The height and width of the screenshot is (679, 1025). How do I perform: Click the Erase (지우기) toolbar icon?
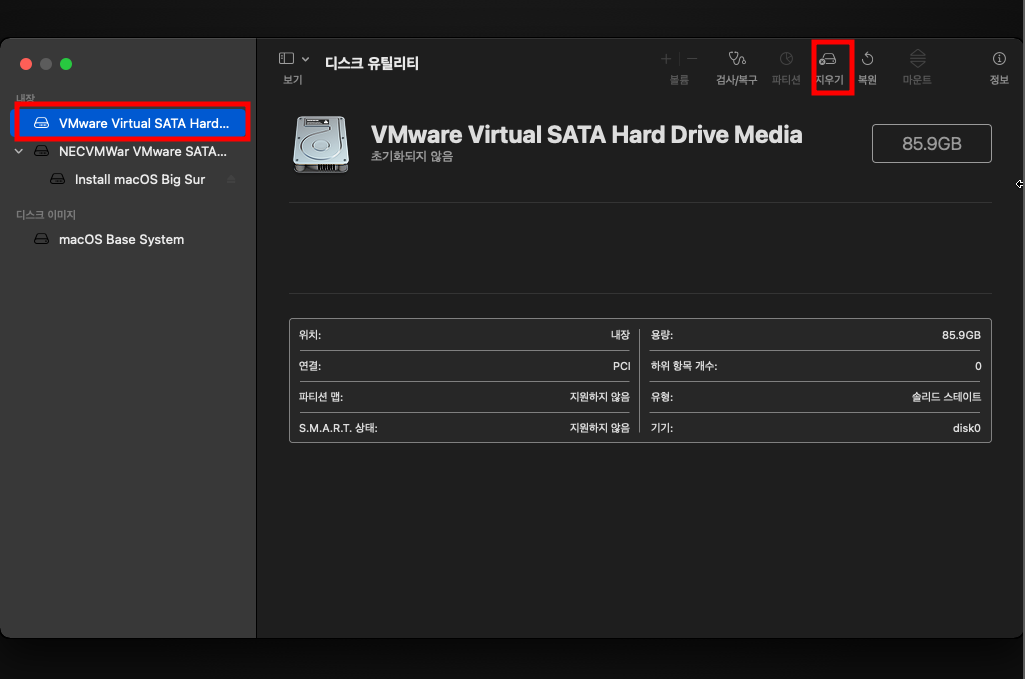click(x=828, y=59)
